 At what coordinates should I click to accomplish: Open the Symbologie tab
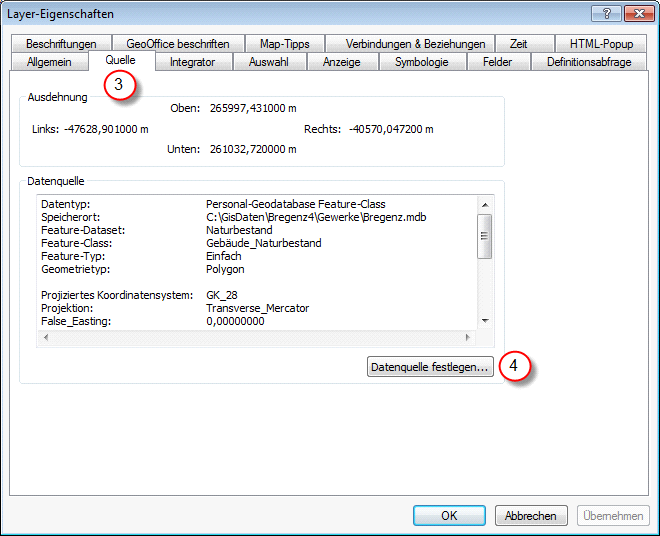click(421, 62)
